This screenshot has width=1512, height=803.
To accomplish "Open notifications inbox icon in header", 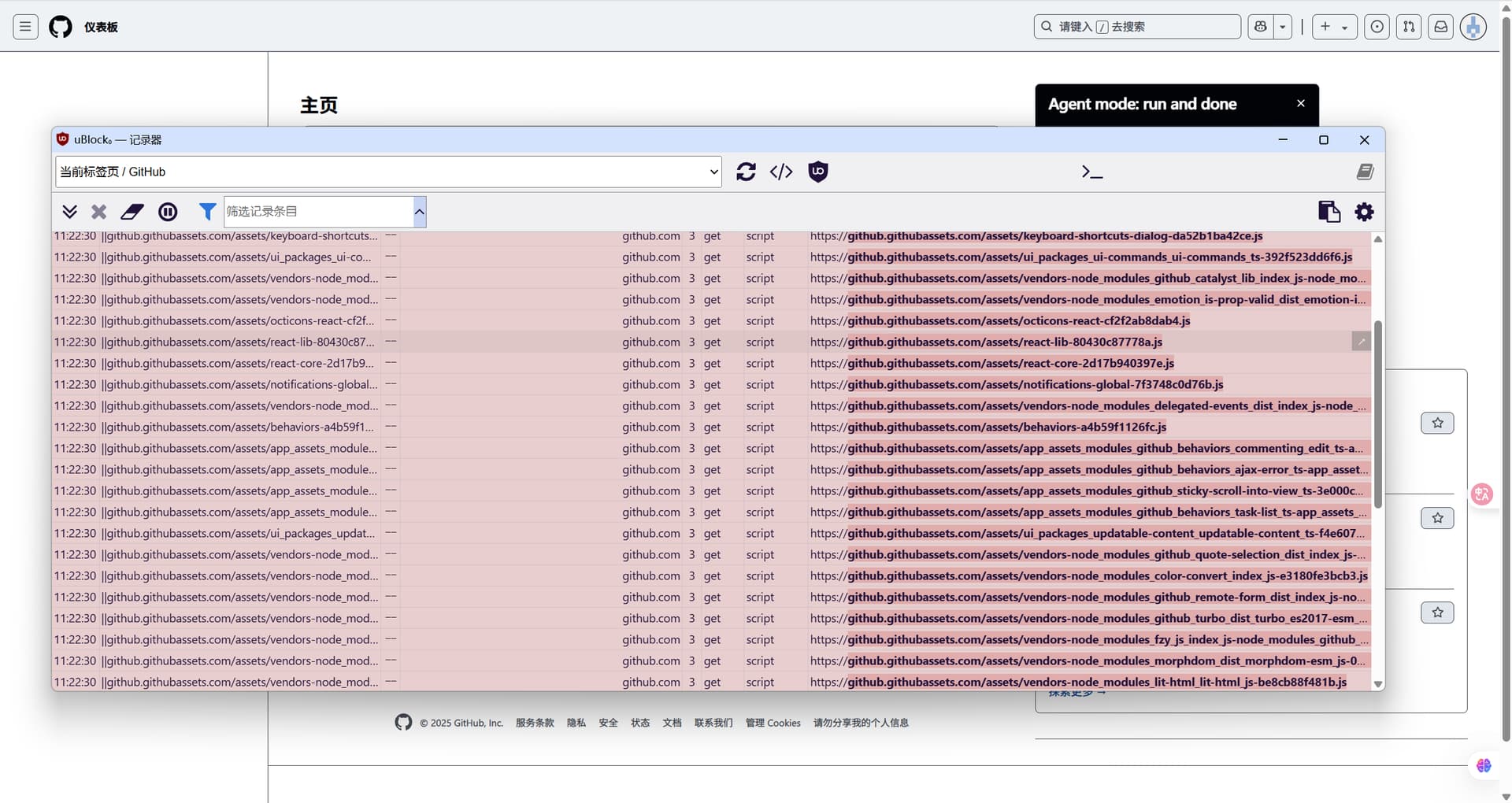I will 1440,27.
